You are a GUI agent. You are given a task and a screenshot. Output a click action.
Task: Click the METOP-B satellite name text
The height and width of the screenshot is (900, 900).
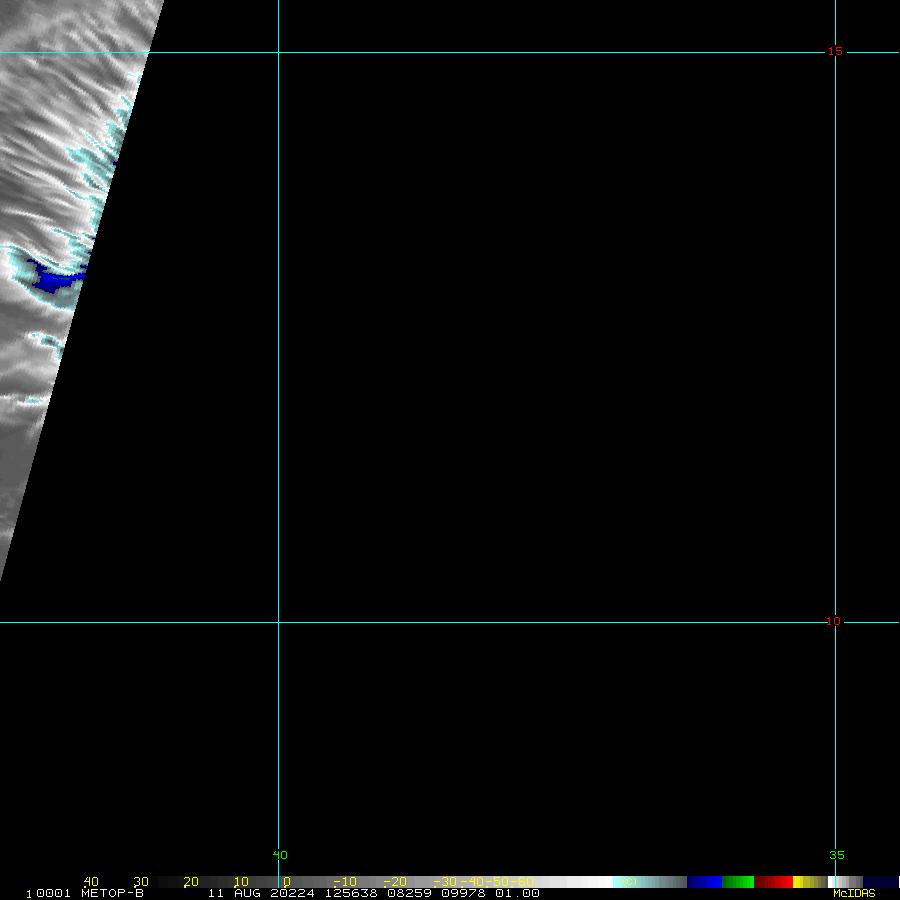click(x=112, y=893)
